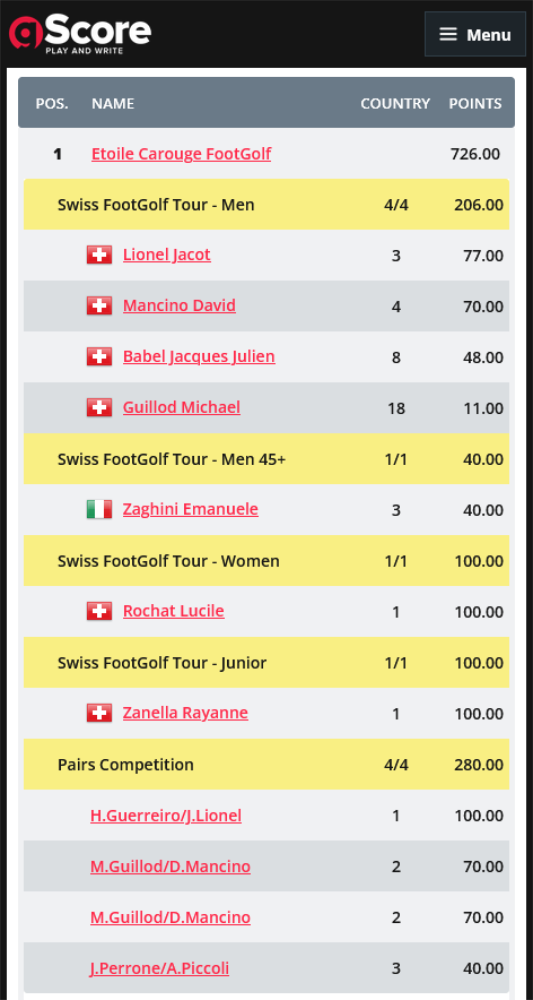Click Swiss flag beside Mancino David
Image resolution: width=533 pixels, height=1000 pixels.
click(x=99, y=305)
